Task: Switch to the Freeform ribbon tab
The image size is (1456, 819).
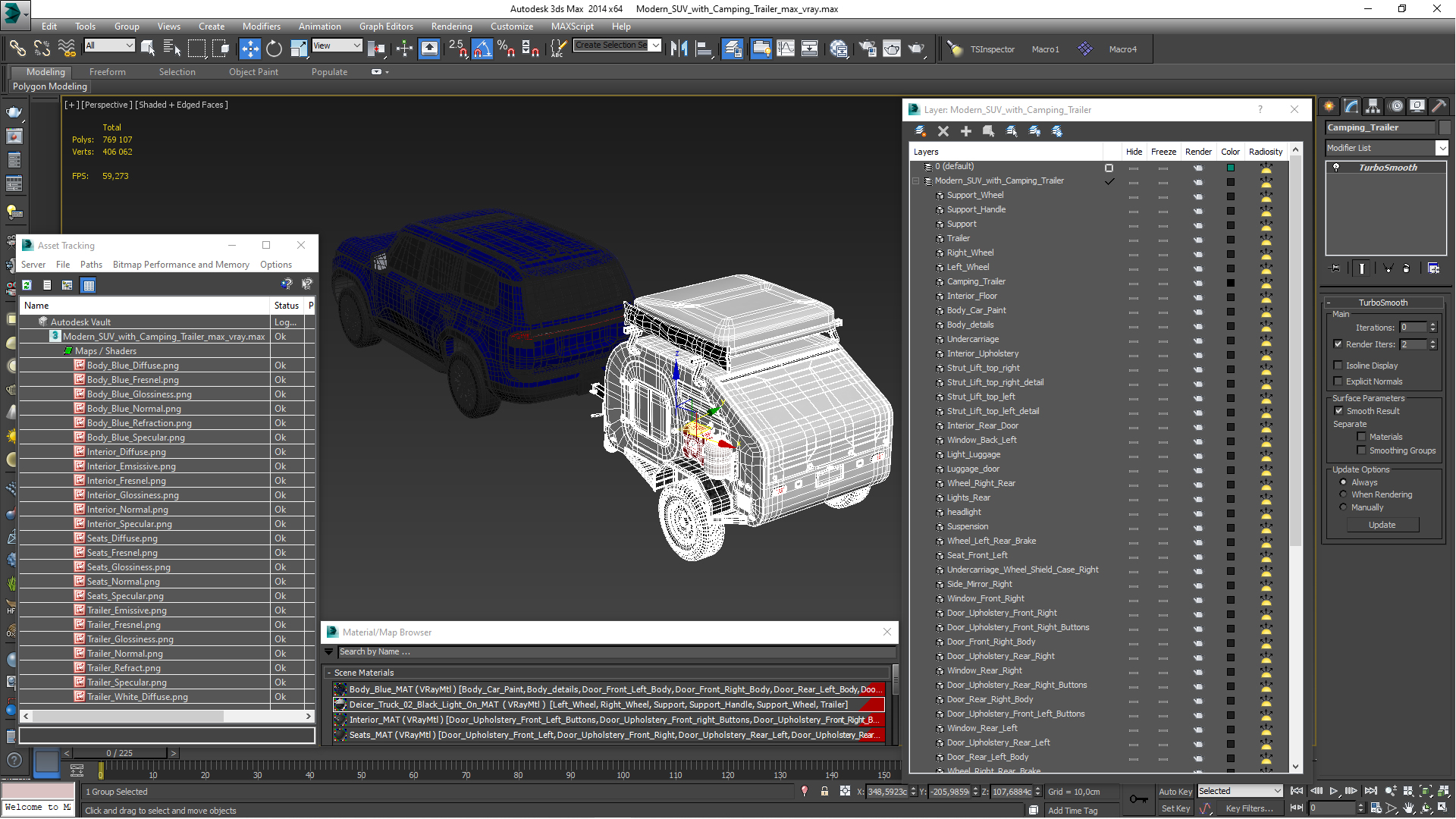Action: (x=107, y=72)
